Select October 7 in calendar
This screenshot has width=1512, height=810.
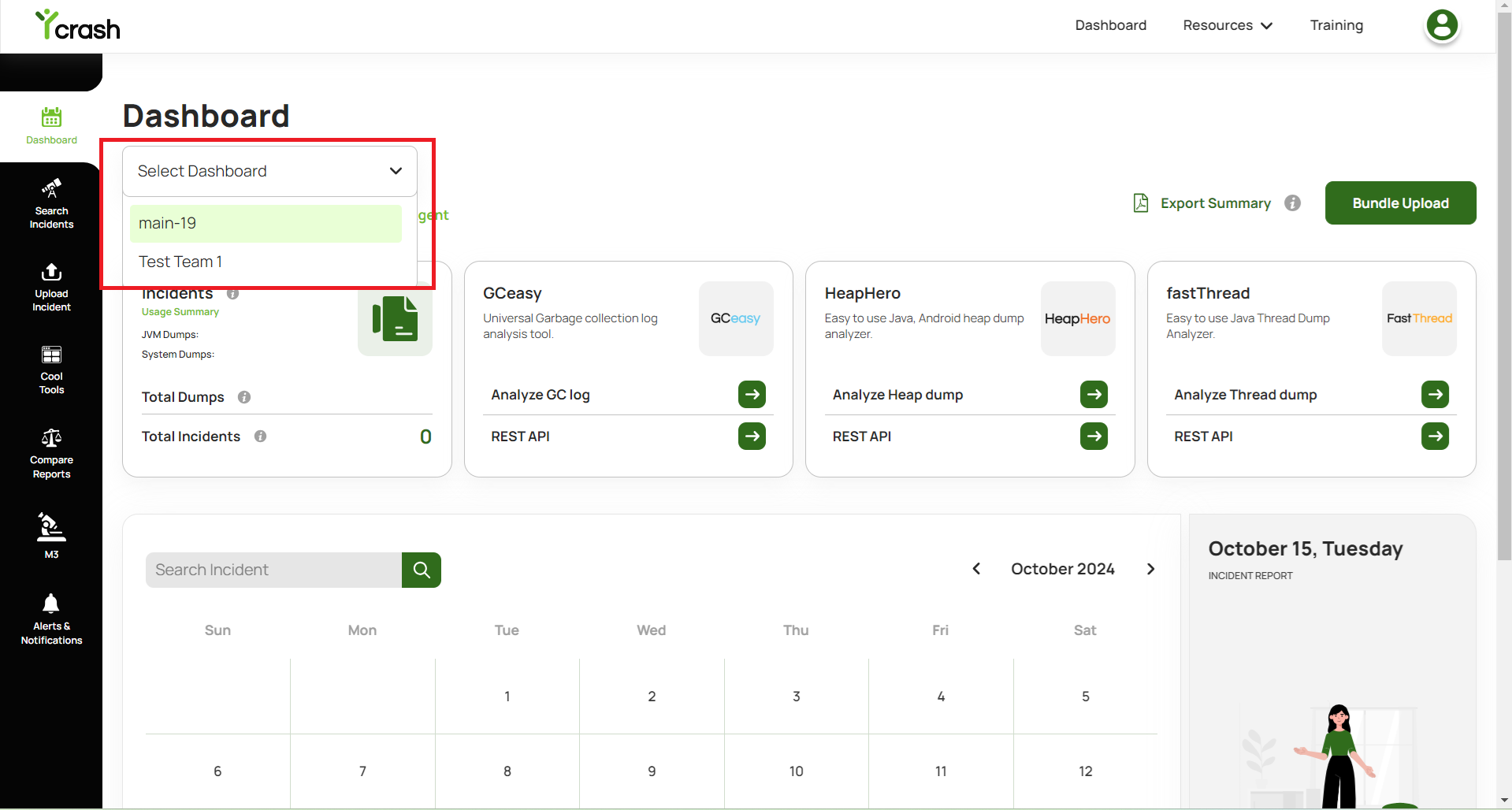(x=362, y=771)
